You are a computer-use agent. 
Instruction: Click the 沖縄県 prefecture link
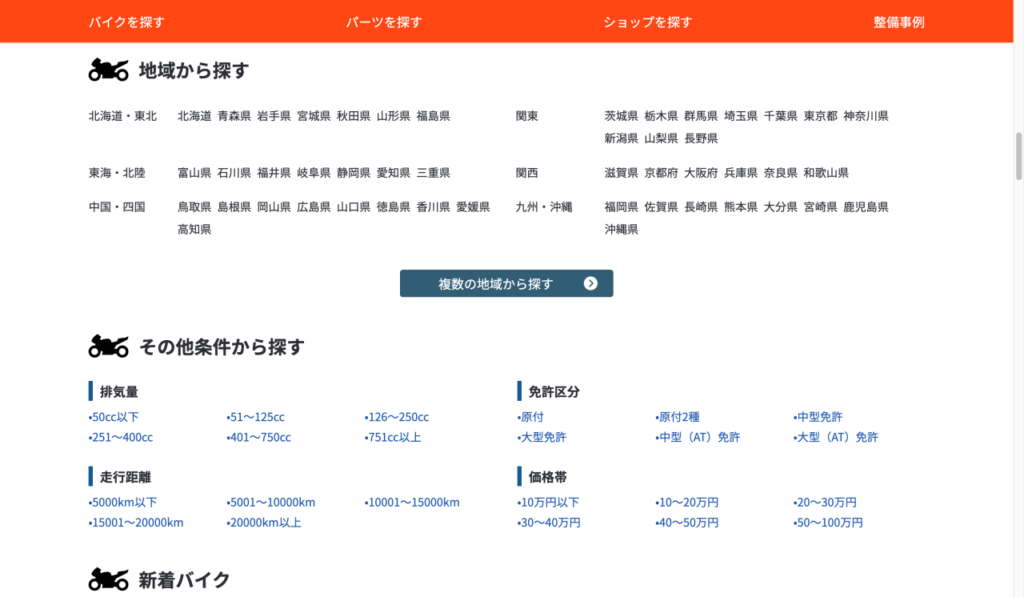click(x=621, y=230)
